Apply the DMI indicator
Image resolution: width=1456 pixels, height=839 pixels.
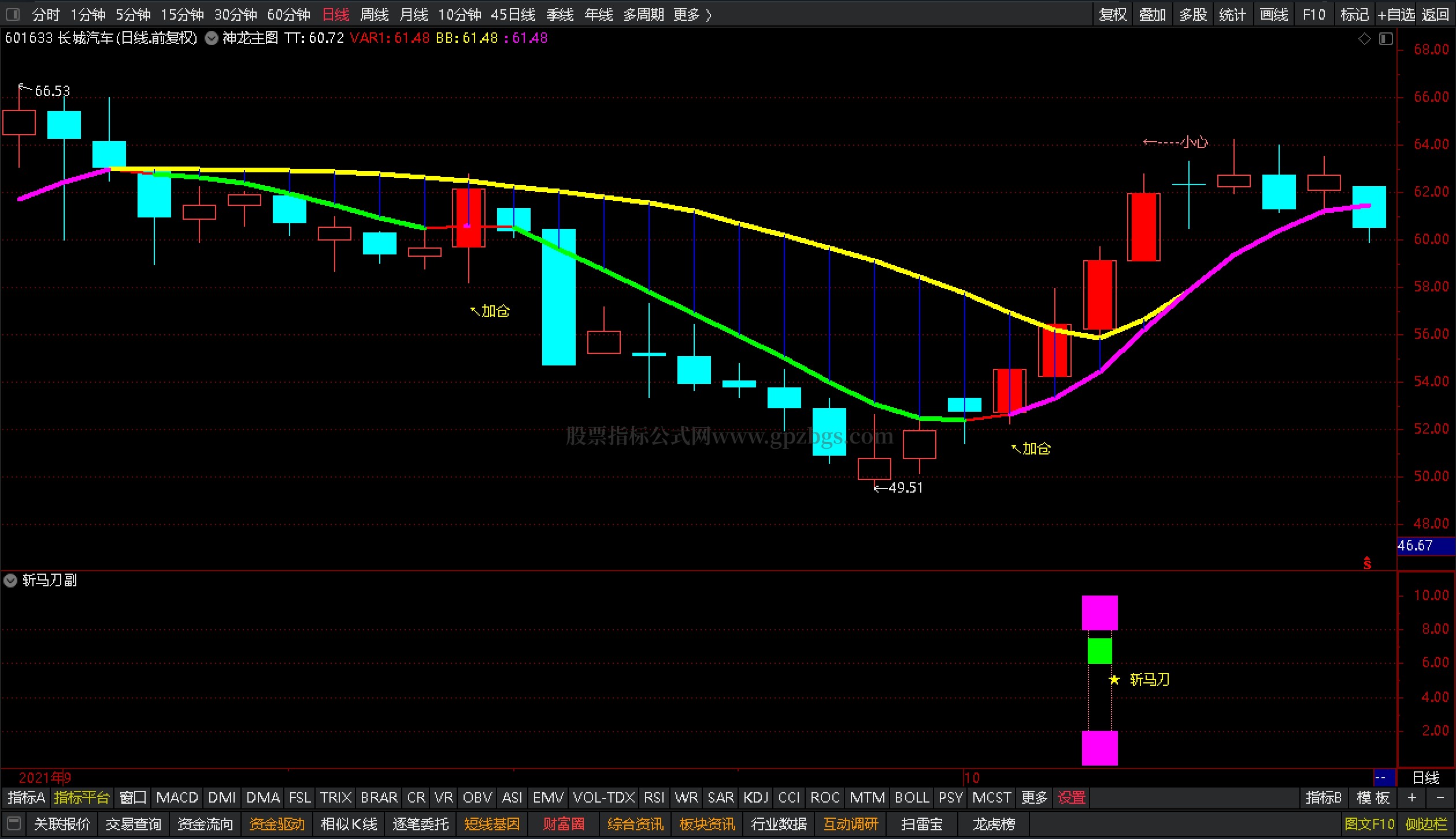(222, 798)
